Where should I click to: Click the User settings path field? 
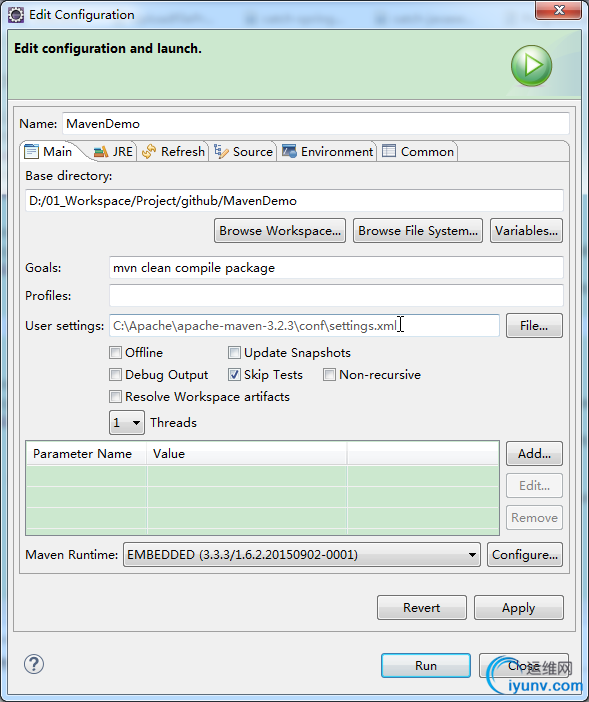pos(304,325)
